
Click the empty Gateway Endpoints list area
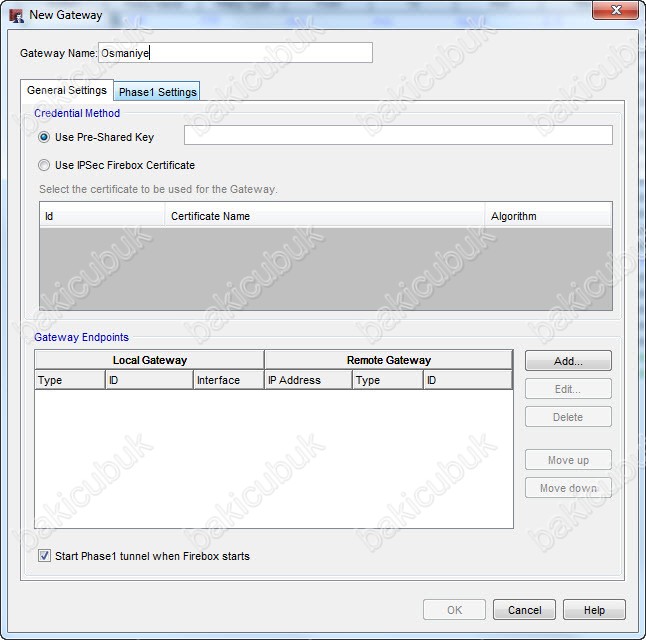pyautogui.click(x=273, y=458)
